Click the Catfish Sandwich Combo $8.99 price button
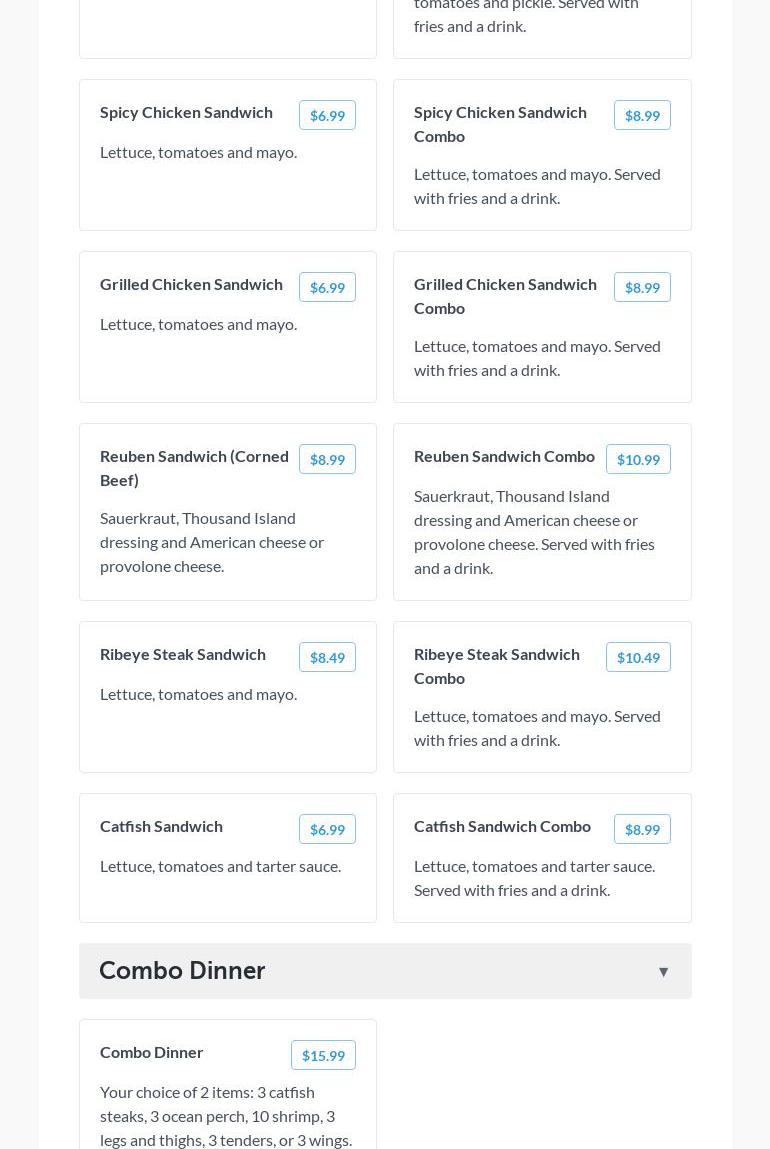 pyautogui.click(x=642, y=829)
